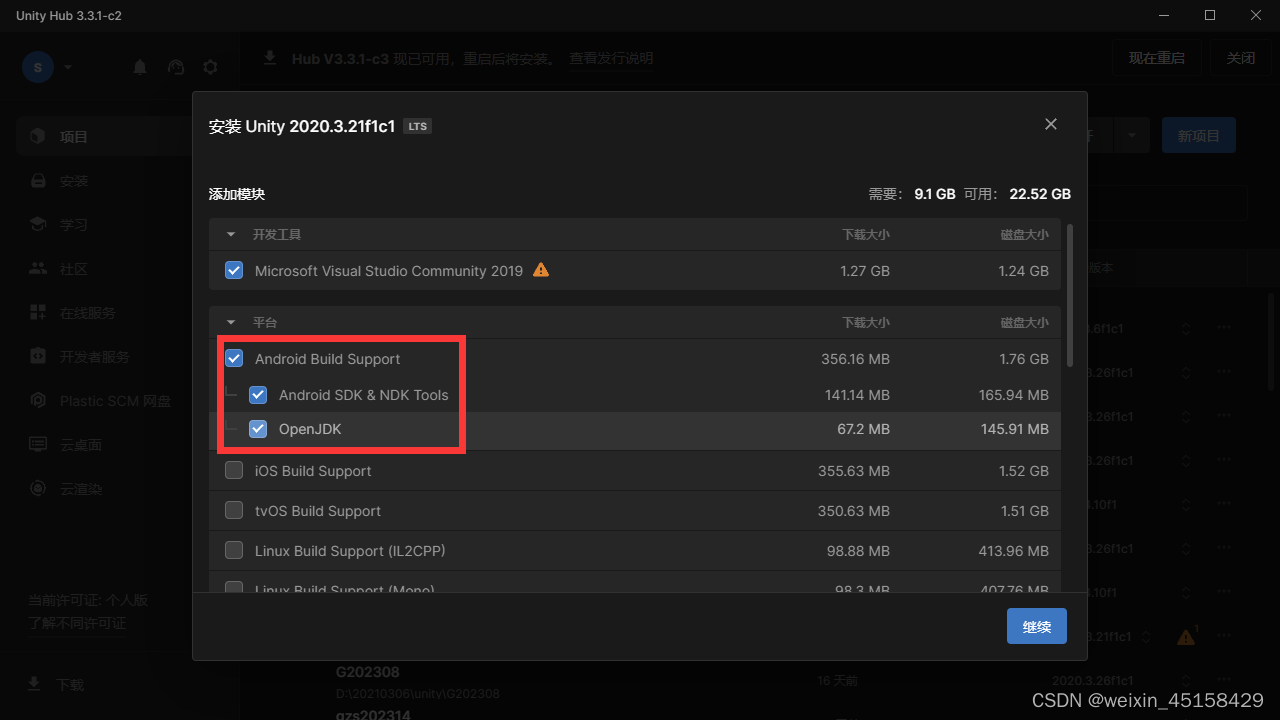The image size is (1280, 720).
Task: Click the 22.52 GB available value
Action: pos(1040,194)
